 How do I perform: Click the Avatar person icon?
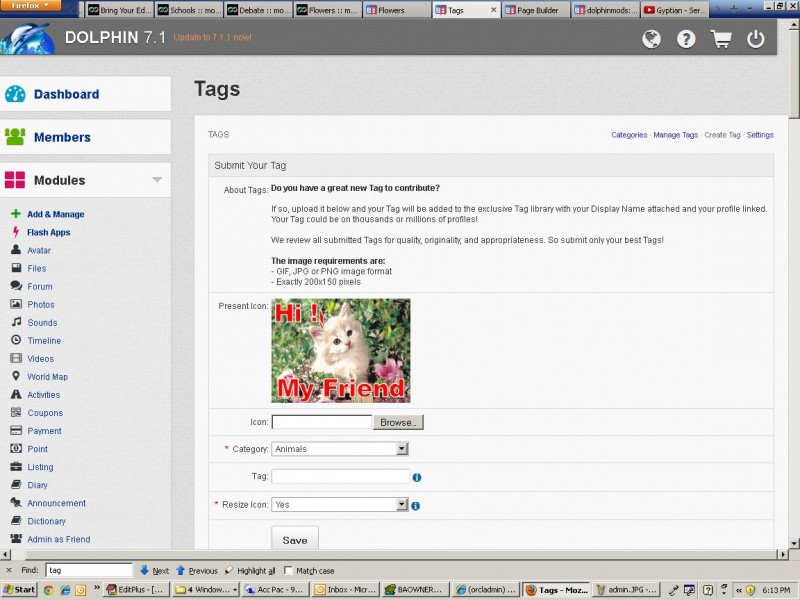pos(16,250)
